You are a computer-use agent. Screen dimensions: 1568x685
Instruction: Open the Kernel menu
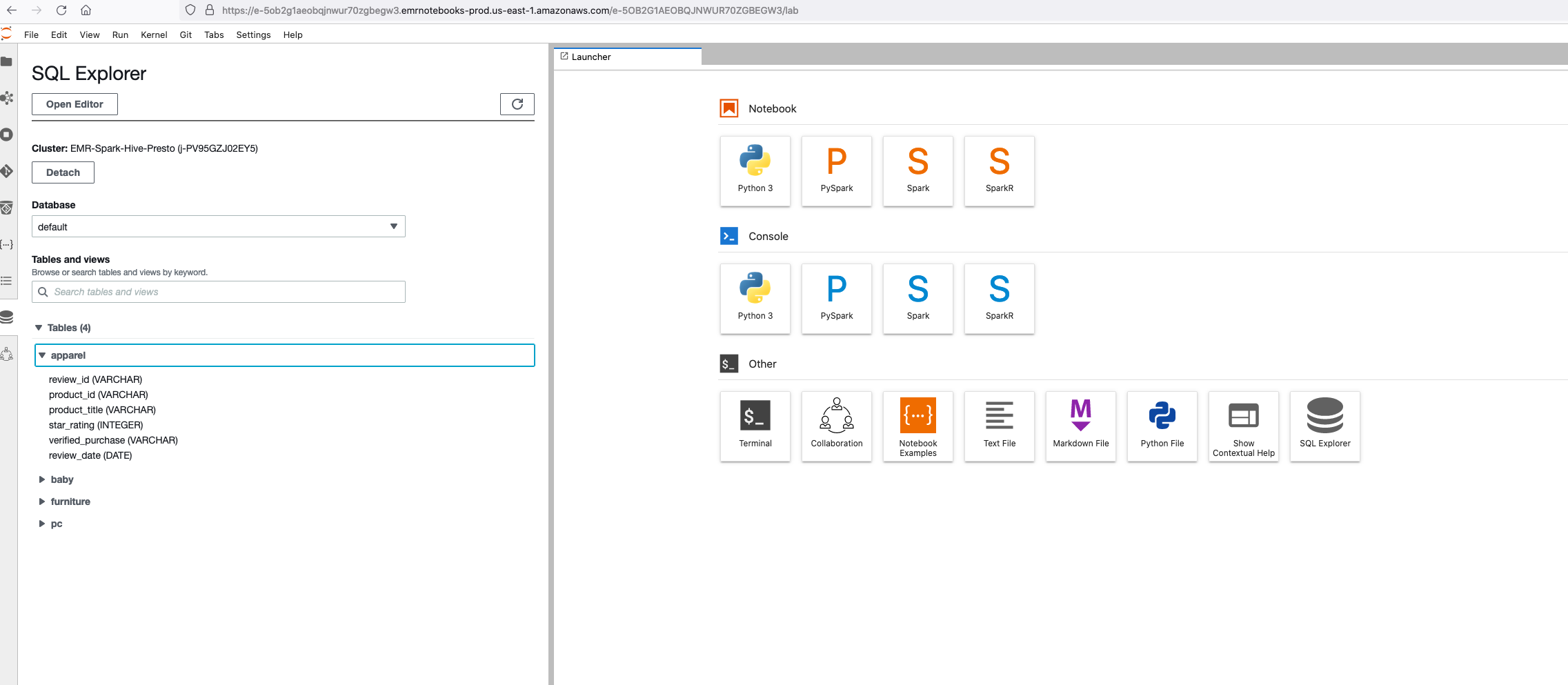point(154,34)
